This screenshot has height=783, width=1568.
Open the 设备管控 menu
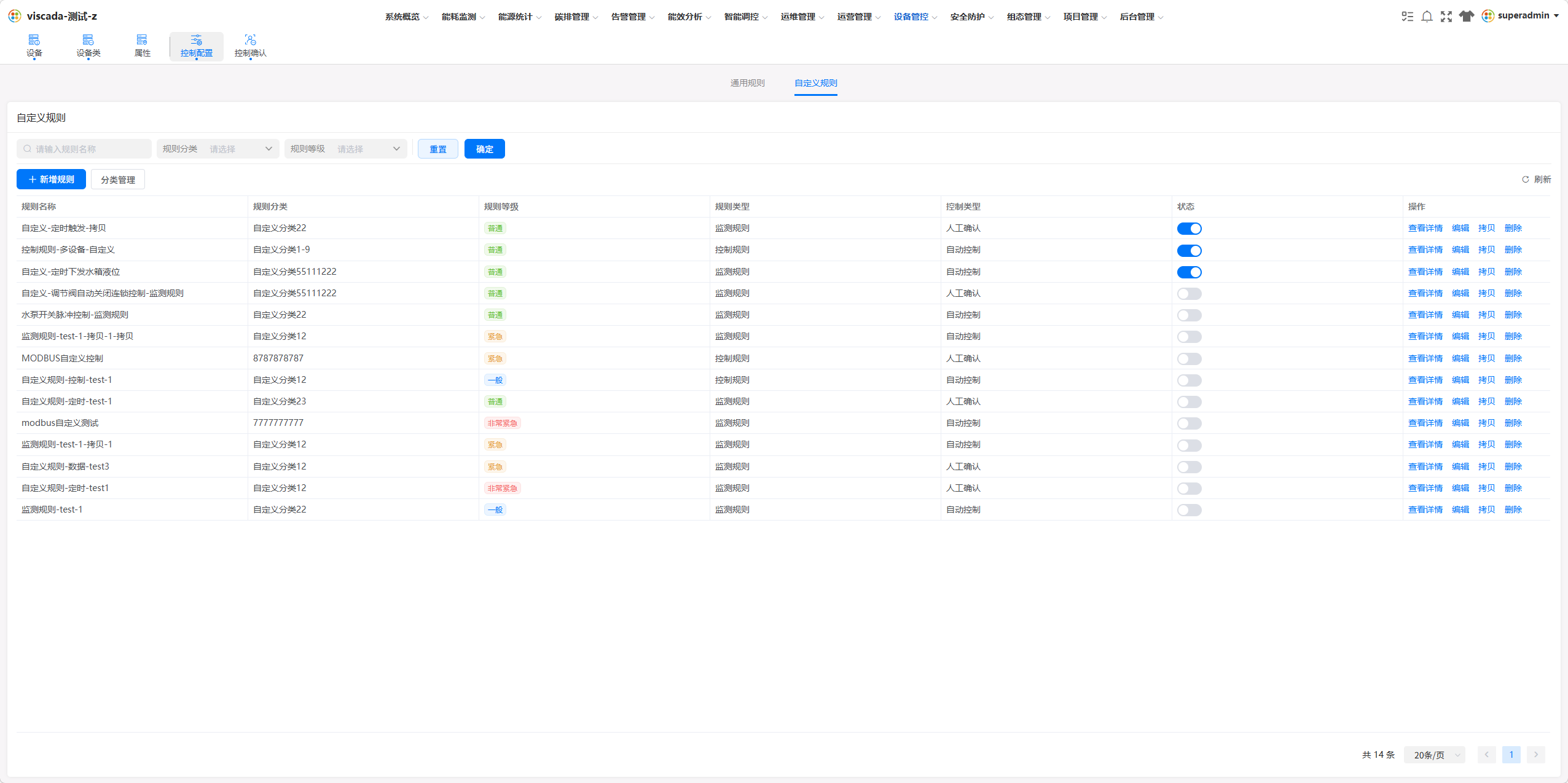(x=915, y=17)
